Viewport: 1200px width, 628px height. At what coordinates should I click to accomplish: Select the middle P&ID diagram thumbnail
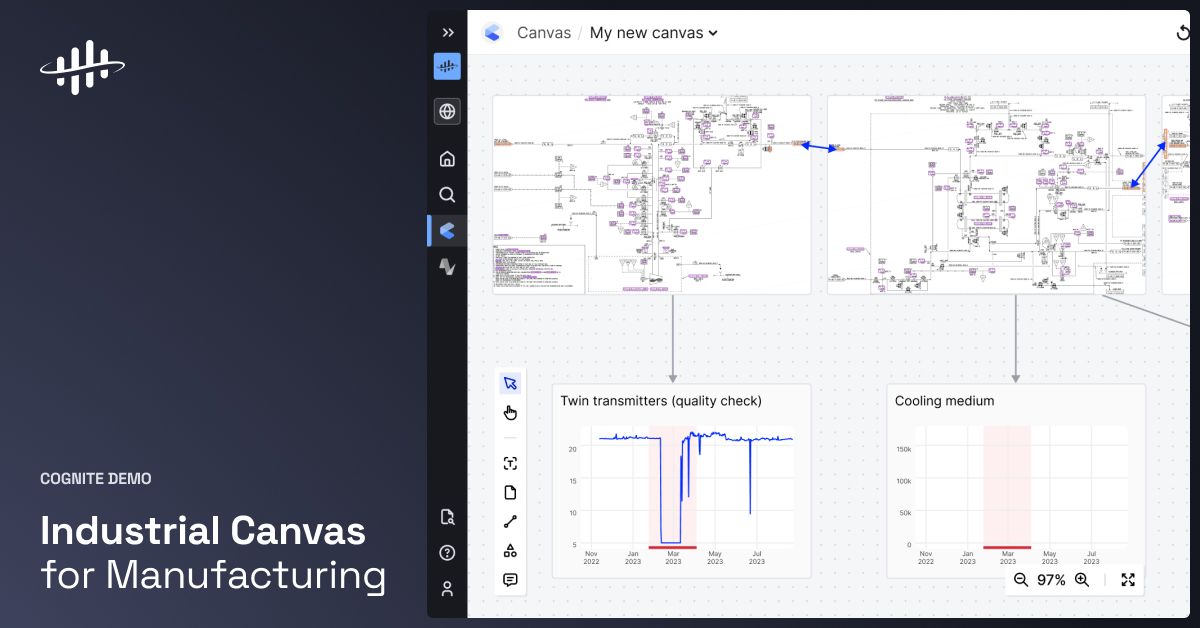pos(986,194)
